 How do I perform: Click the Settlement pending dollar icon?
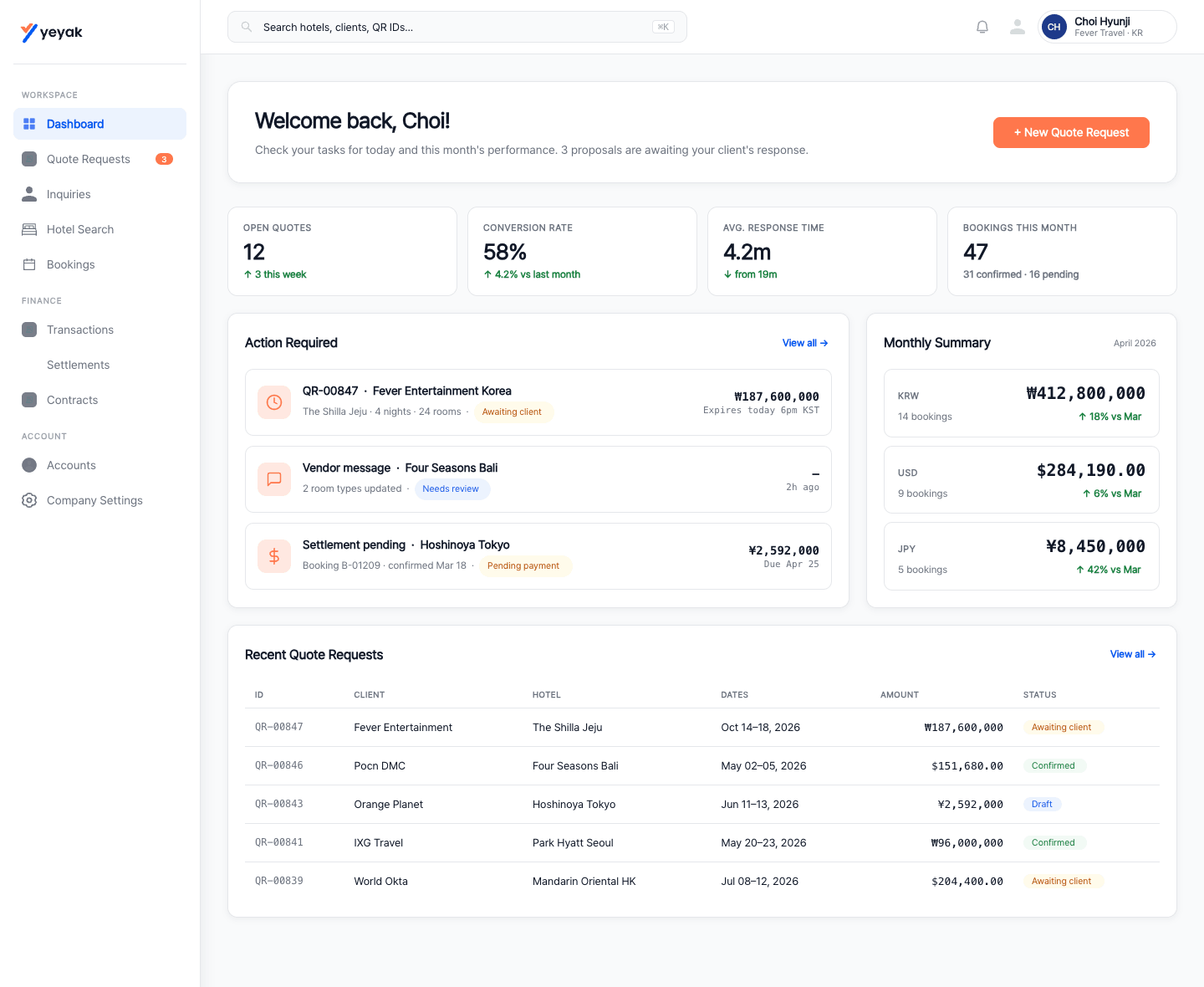(x=274, y=556)
